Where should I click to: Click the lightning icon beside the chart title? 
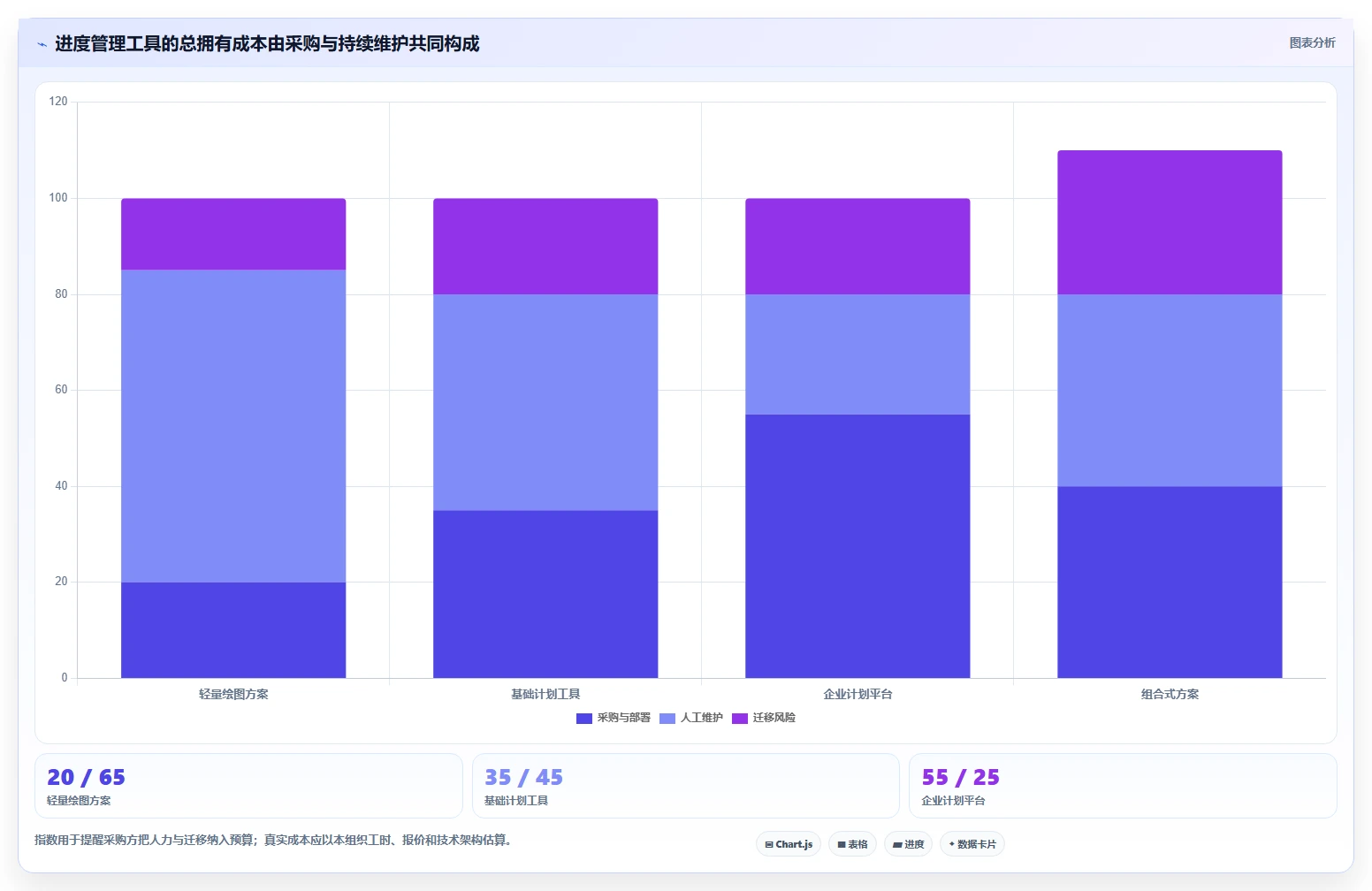click(x=42, y=44)
